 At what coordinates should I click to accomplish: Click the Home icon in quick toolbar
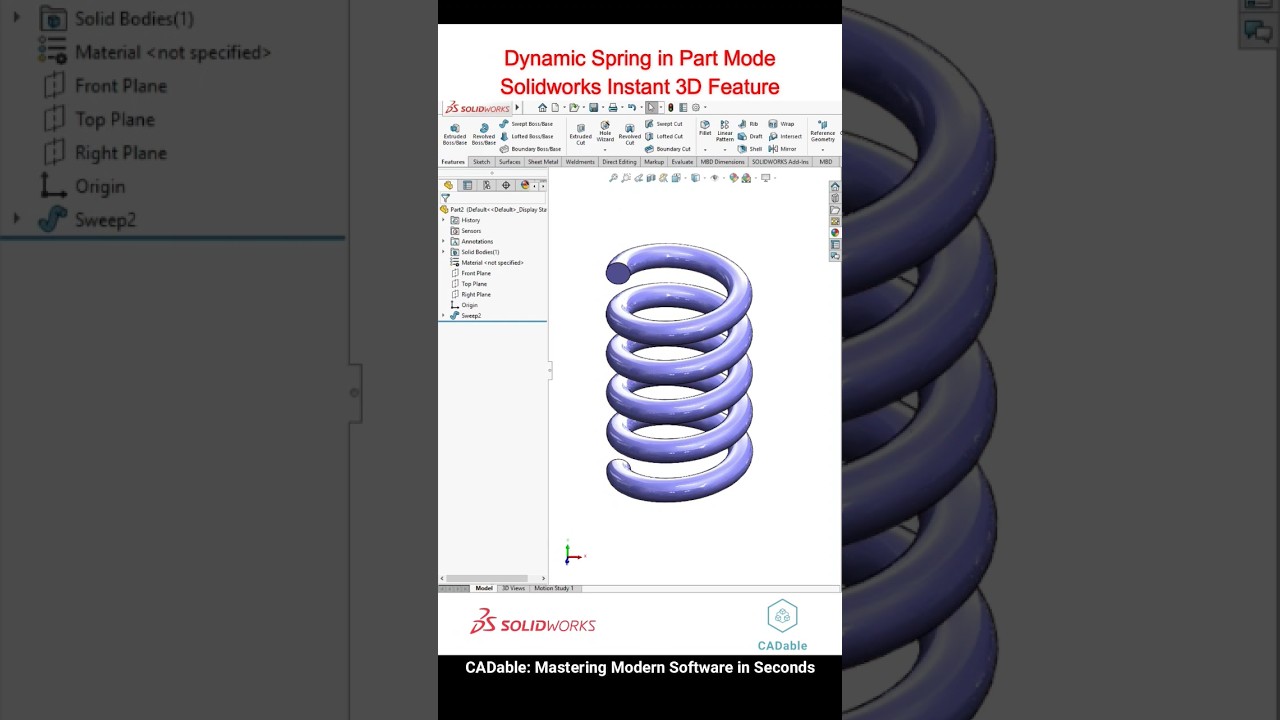tap(542, 107)
